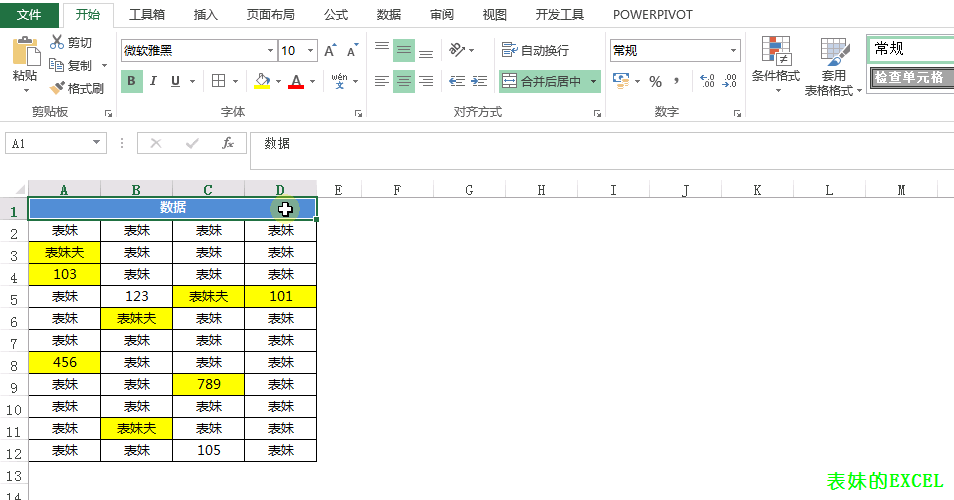954x500 pixels.
Task: Select yellow cell containing 456
Action: (64, 363)
